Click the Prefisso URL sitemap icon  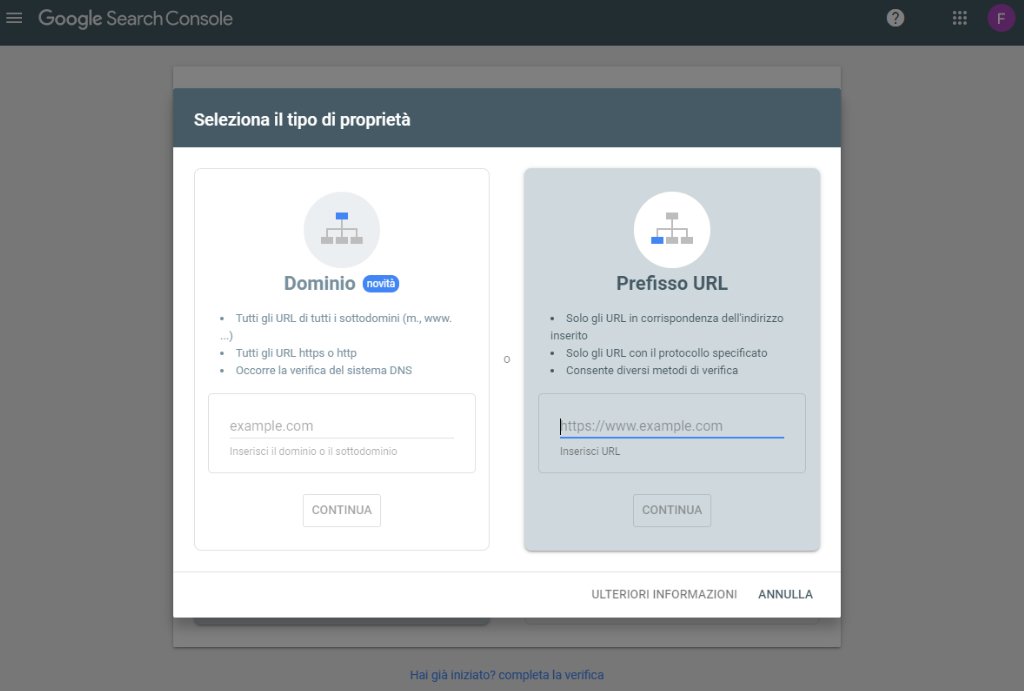(671, 229)
